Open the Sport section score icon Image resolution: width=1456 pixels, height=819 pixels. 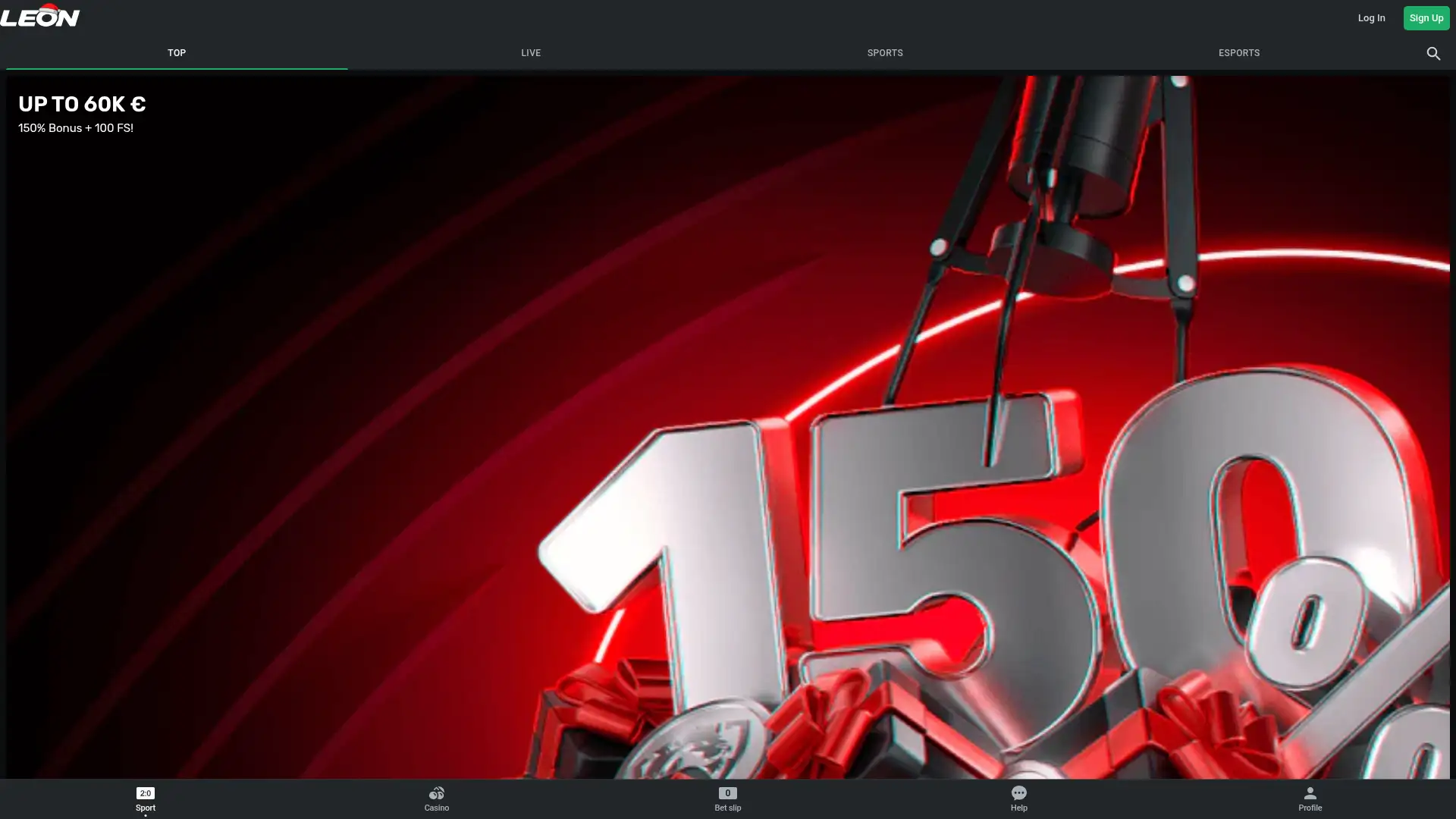[145, 793]
